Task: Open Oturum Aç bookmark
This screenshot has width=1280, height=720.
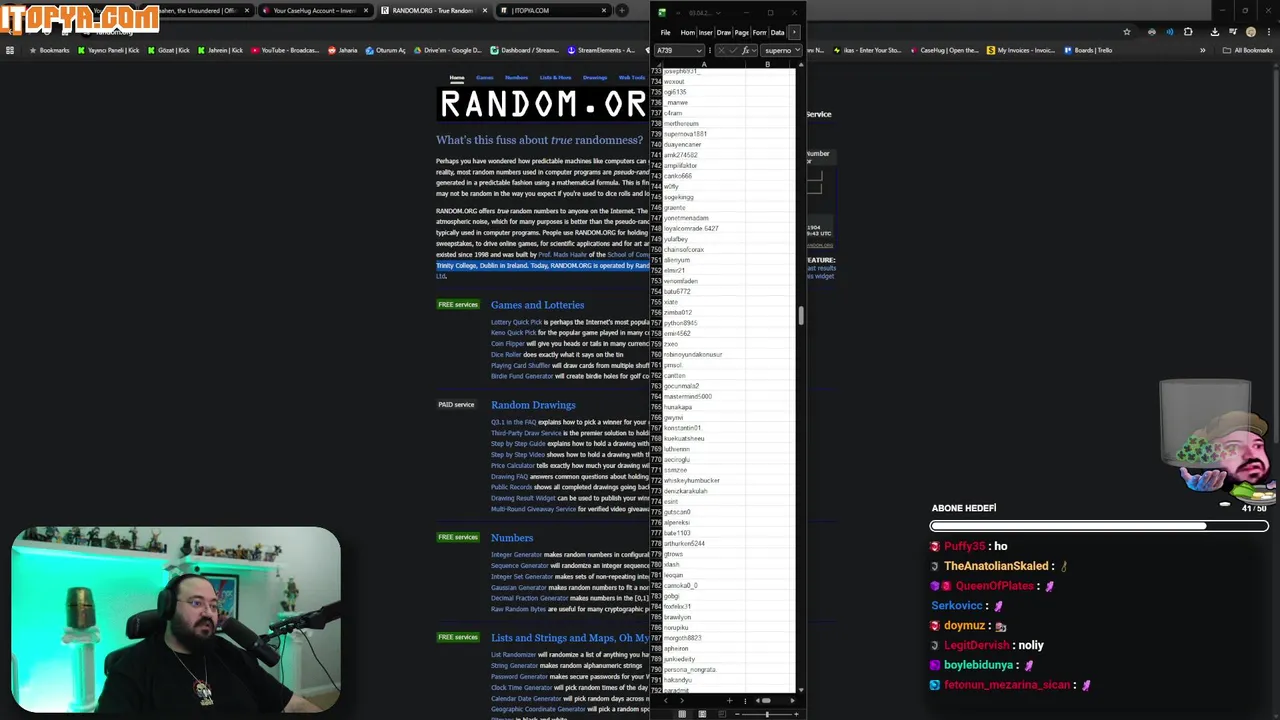Action: click(385, 50)
